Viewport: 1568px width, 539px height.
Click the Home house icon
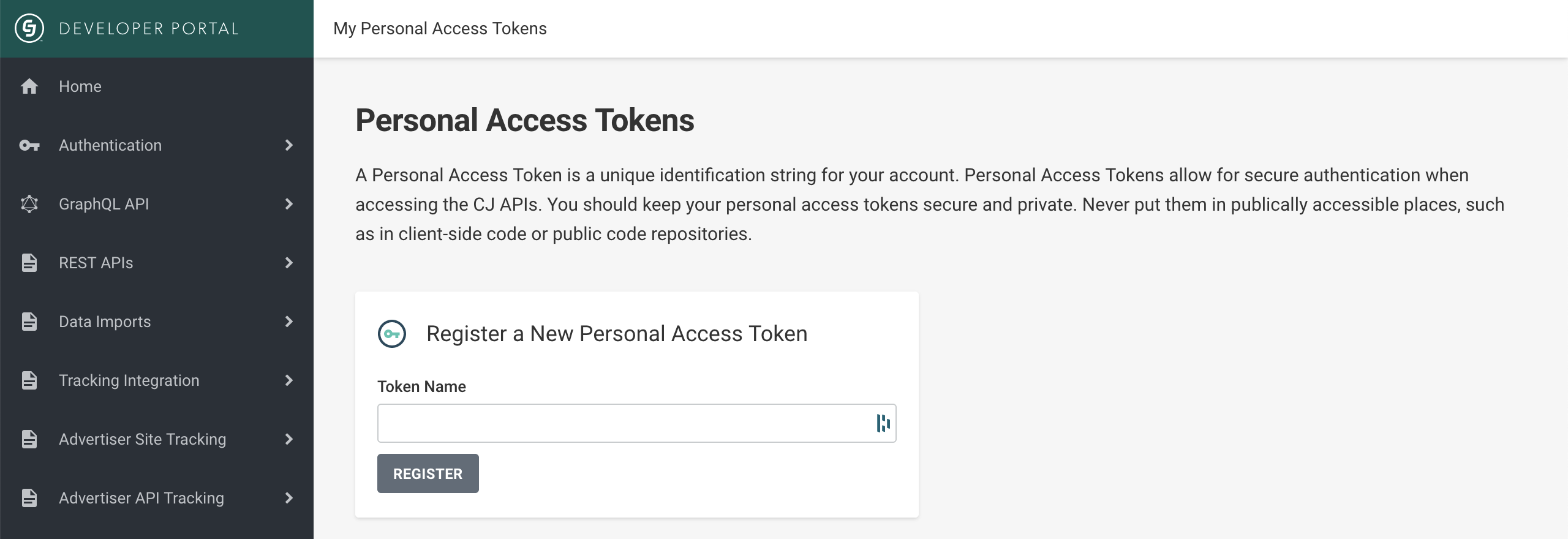(x=29, y=86)
